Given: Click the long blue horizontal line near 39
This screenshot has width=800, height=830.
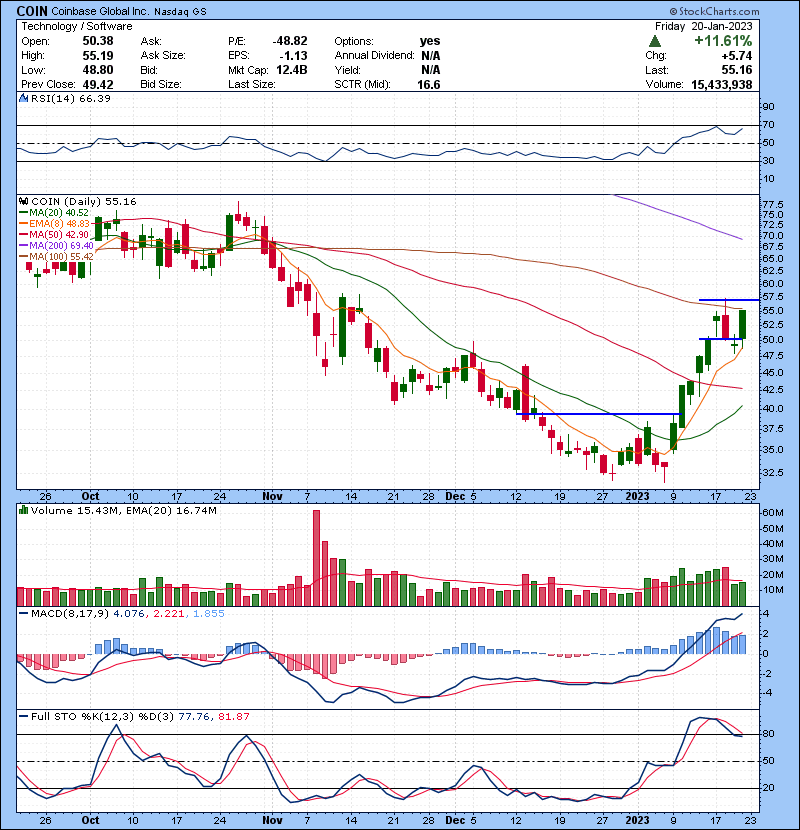Looking at the screenshot, I should click(x=598, y=414).
